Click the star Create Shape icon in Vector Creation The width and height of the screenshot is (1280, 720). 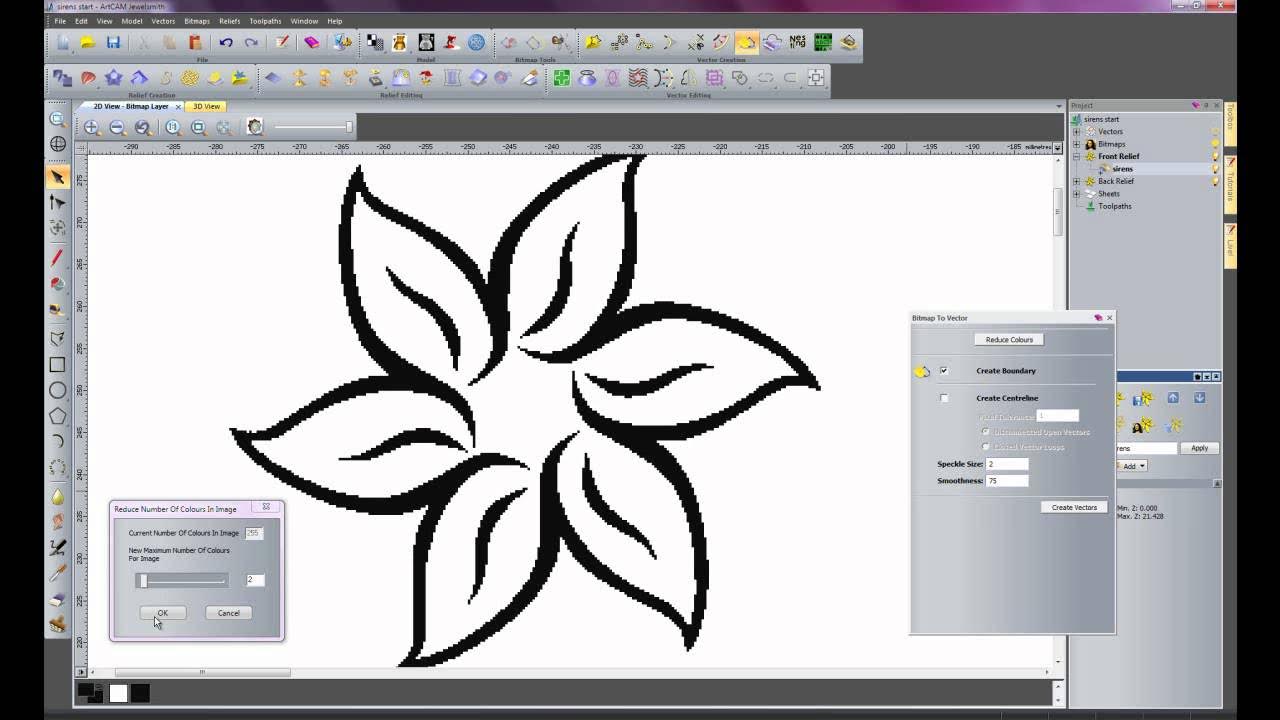[x=593, y=42]
